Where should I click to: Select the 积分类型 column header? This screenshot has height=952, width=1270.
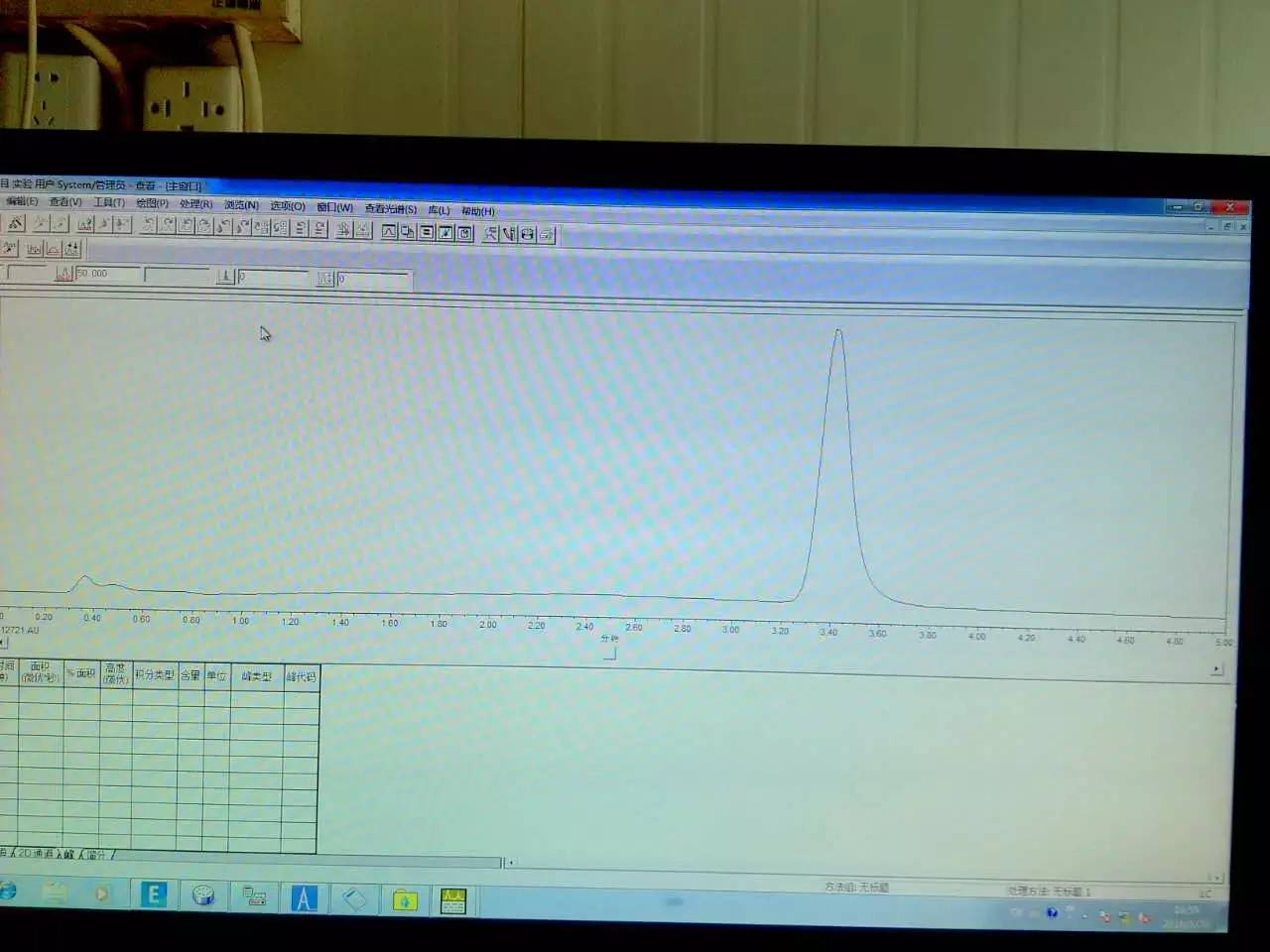click(154, 674)
